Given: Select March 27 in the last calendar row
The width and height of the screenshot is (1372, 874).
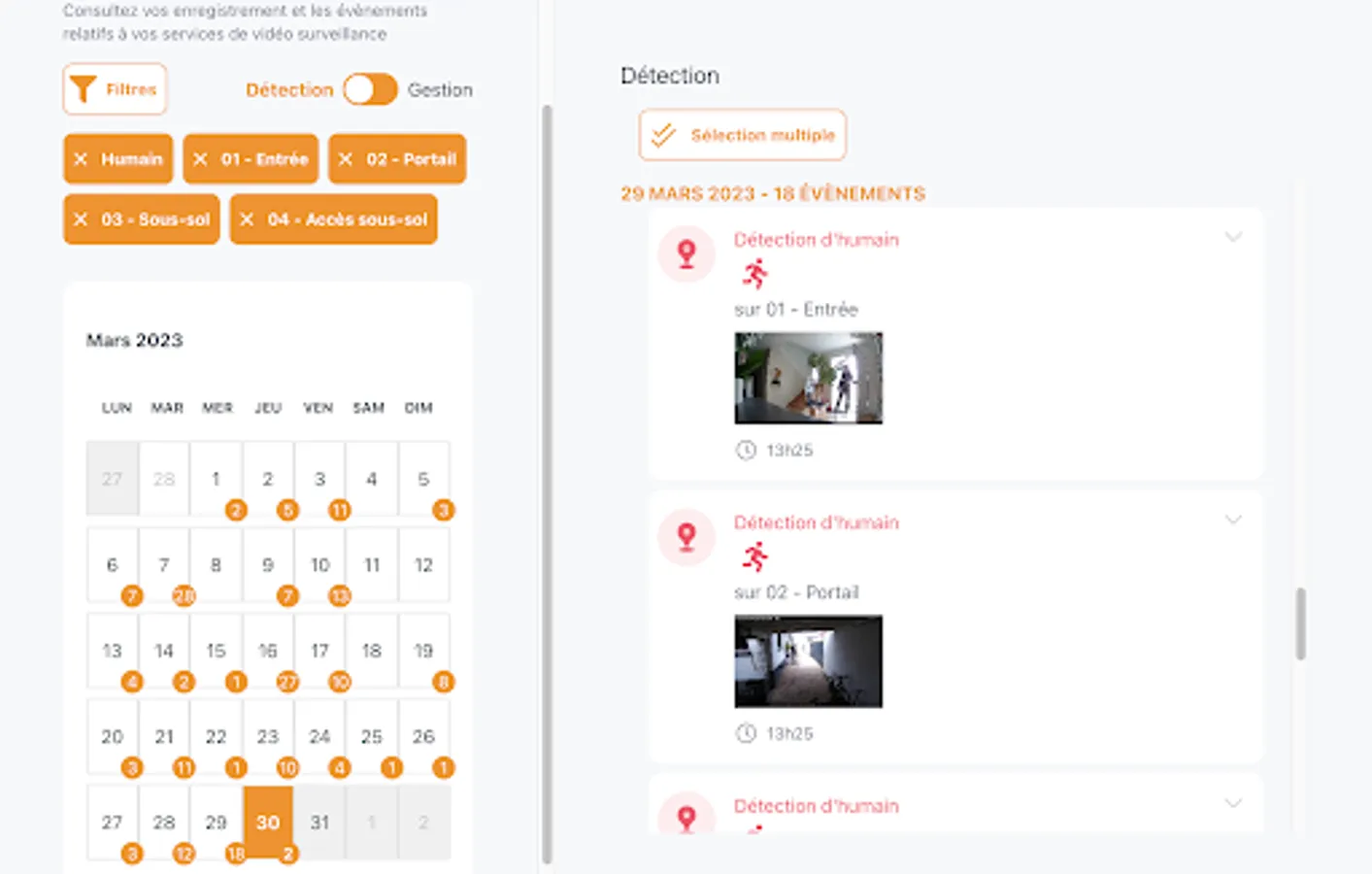Looking at the screenshot, I should pos(113,823).
